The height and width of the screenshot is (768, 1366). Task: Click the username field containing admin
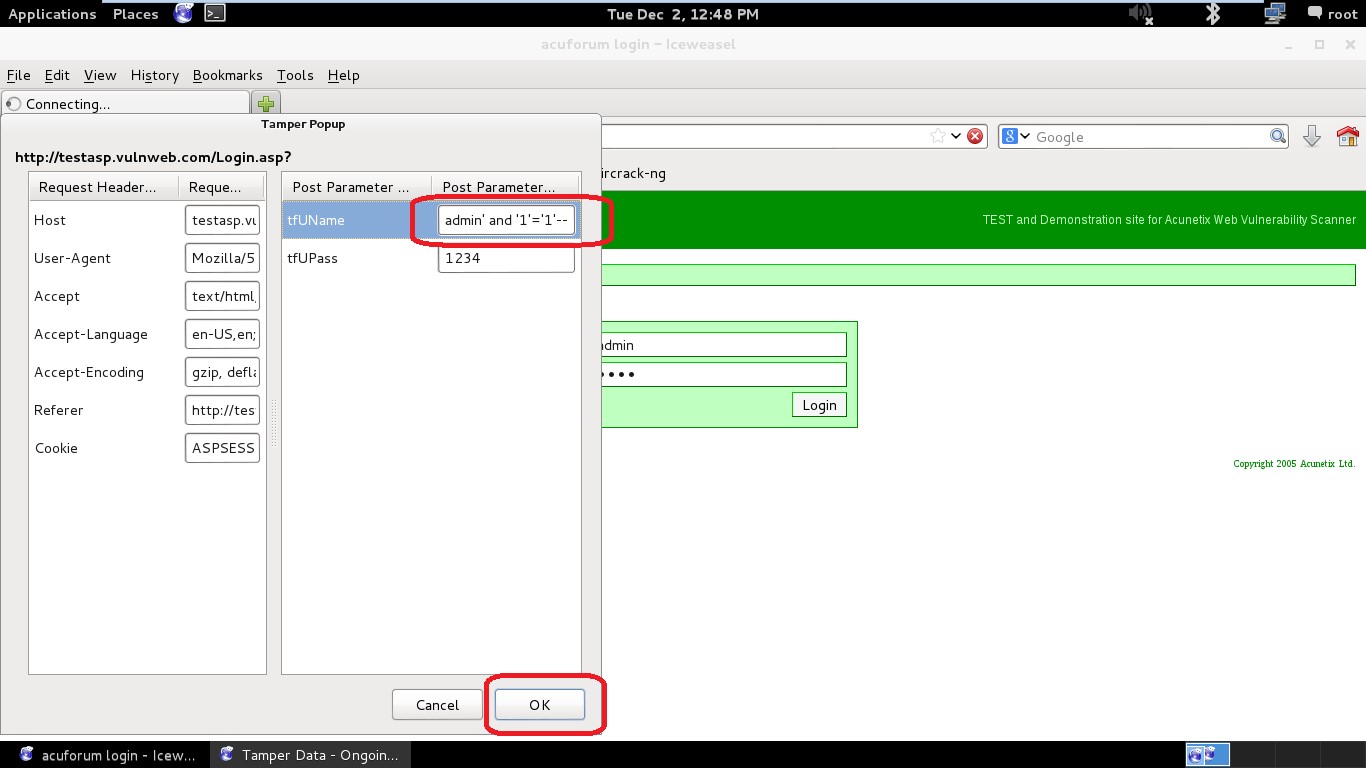[722, 345]
